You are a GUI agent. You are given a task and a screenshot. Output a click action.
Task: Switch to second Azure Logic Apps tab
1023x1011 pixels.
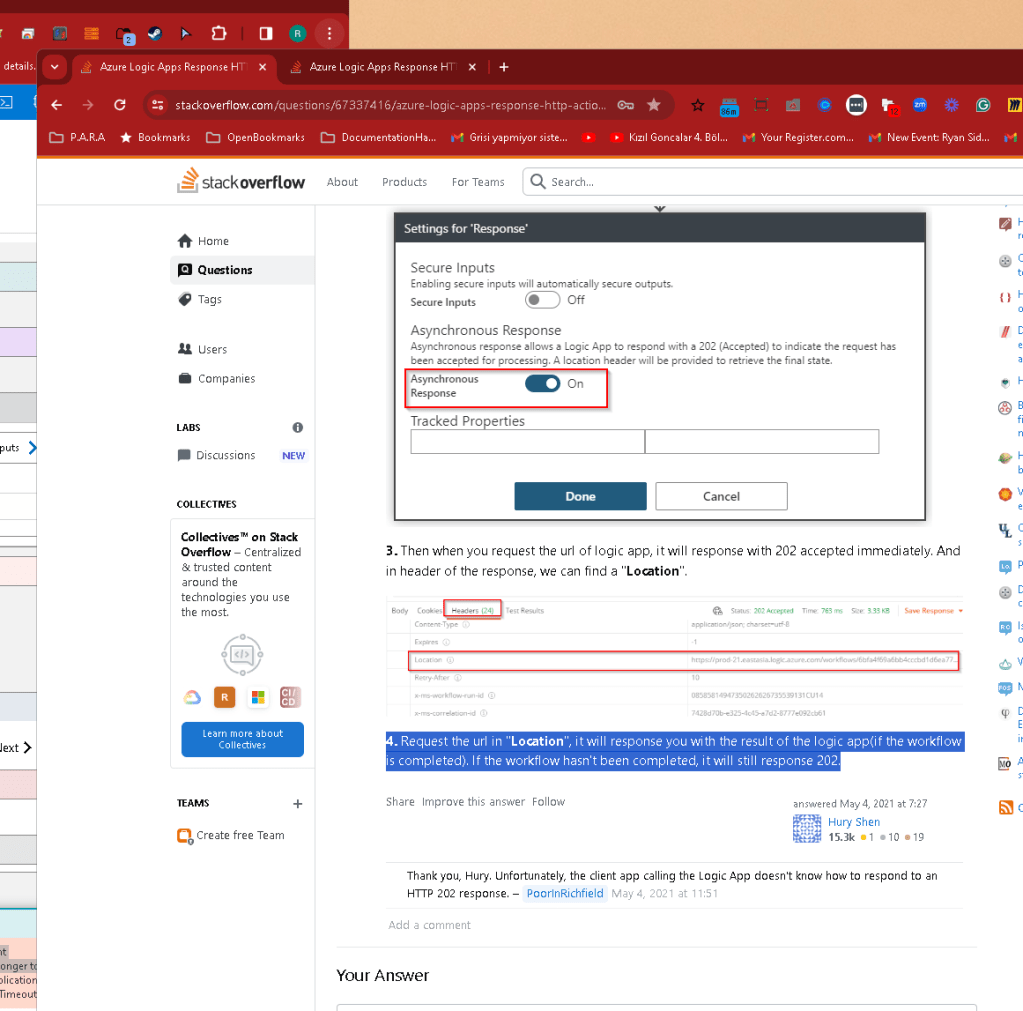384,67
